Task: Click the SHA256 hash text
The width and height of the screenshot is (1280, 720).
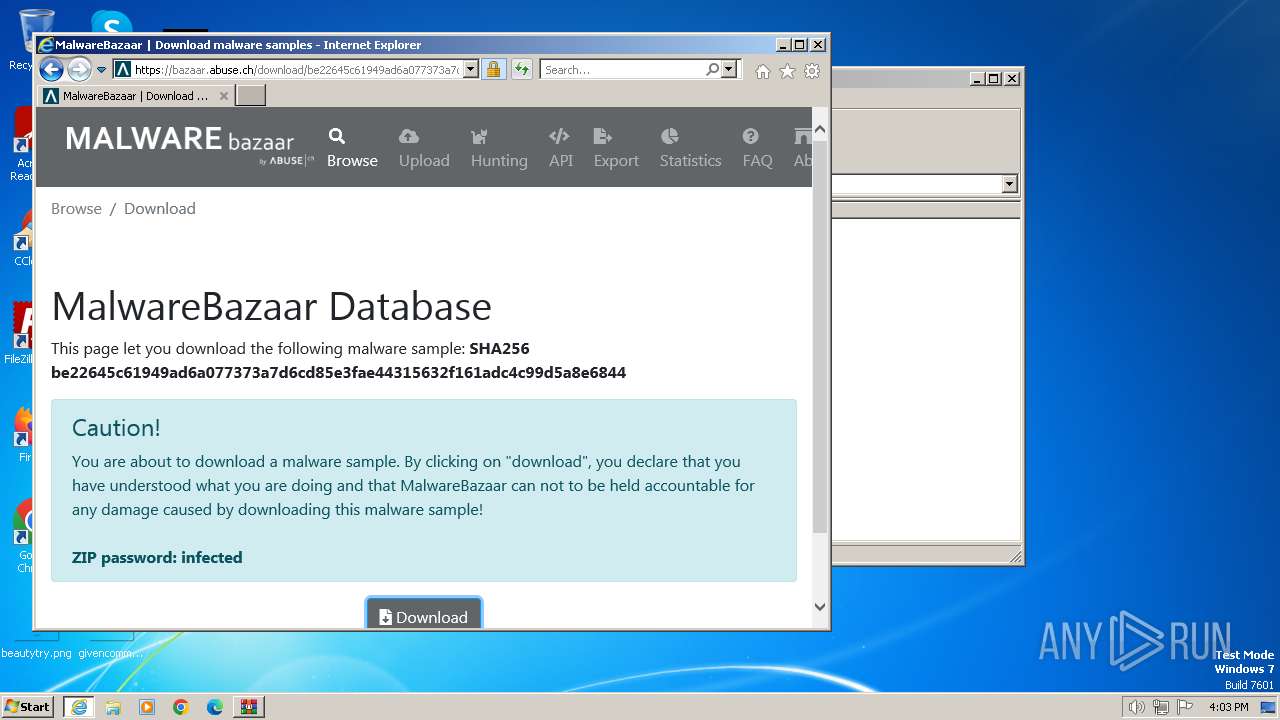Action: point(338,372)
